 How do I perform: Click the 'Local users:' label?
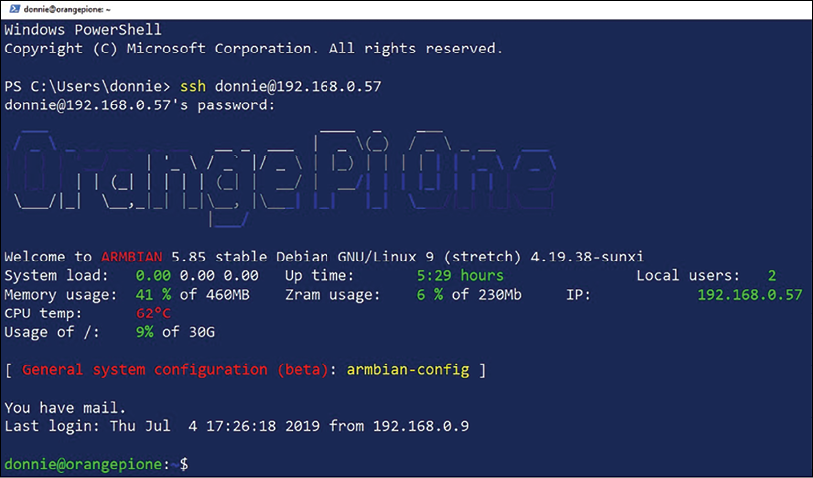688,275
